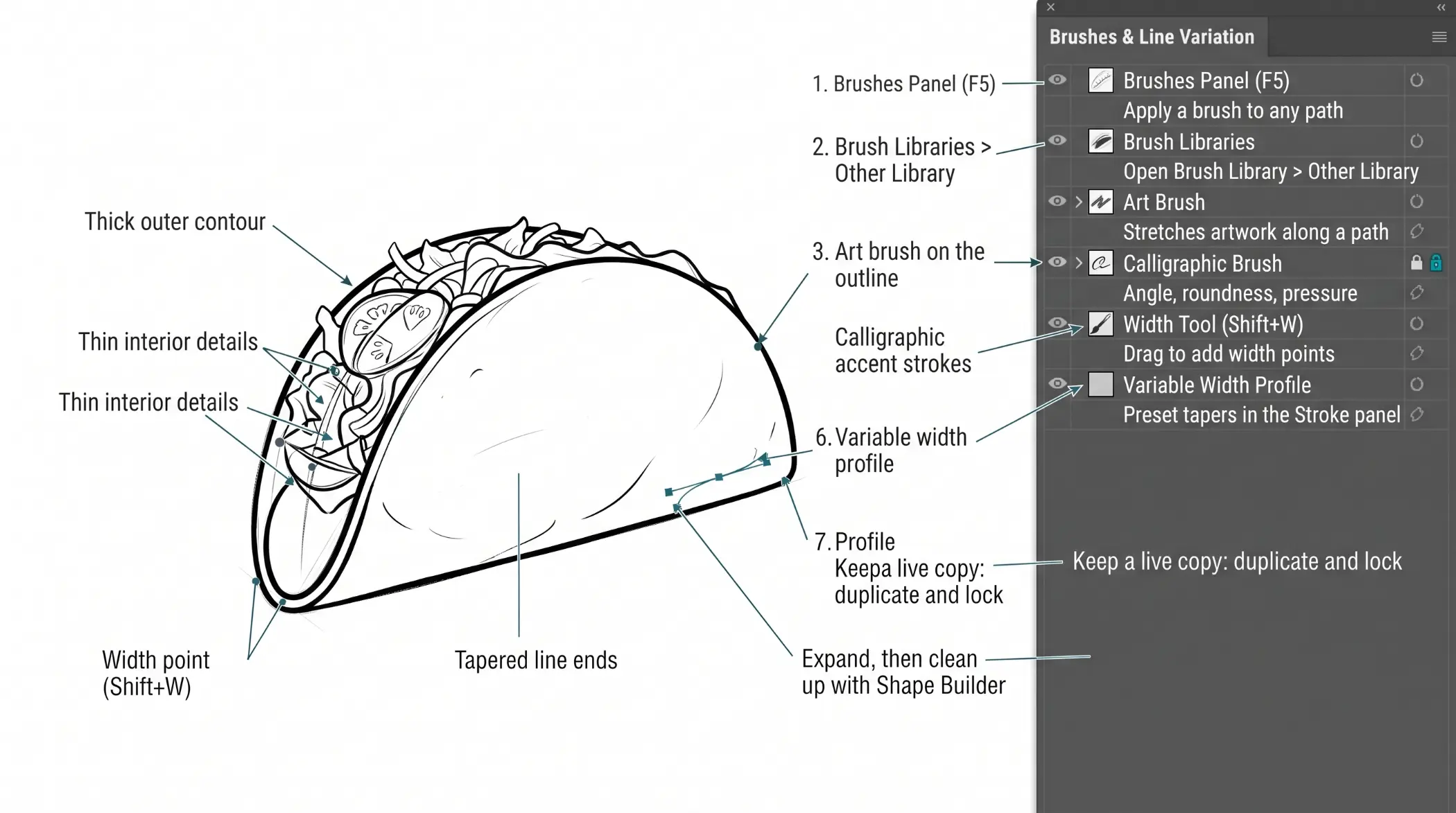Hide the Width Tool (Shift+W) layer

tap(1057, 323)
